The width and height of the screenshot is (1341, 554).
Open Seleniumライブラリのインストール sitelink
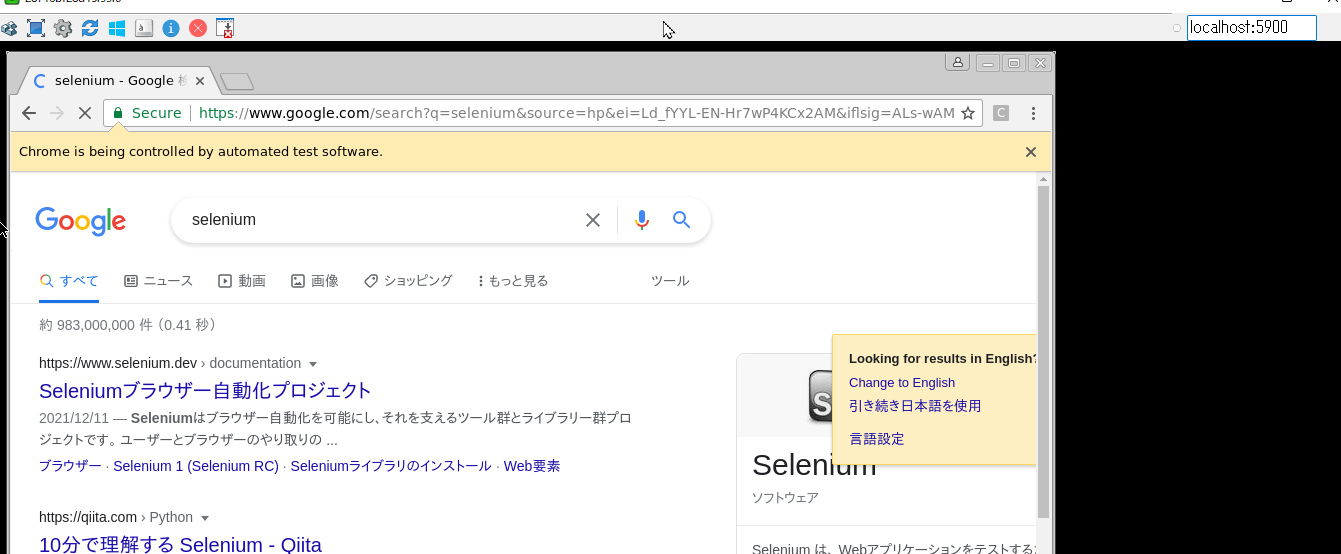click(x=391, y=466)
